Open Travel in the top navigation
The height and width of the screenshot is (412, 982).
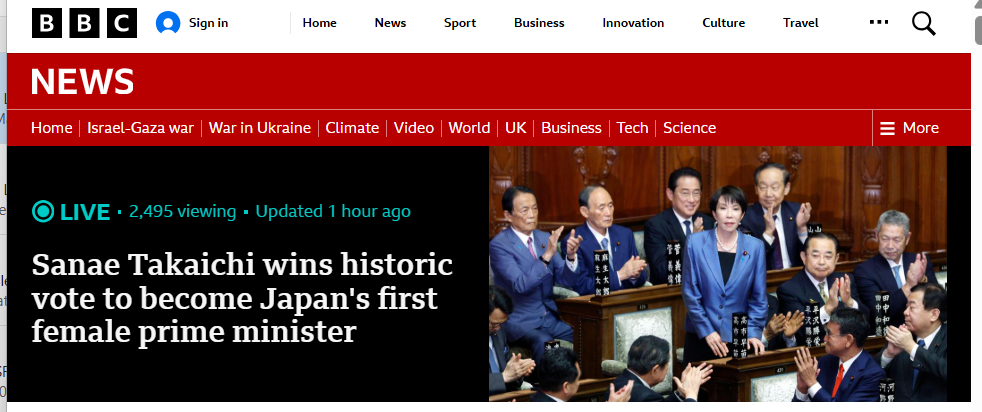[x=800, y=23]
